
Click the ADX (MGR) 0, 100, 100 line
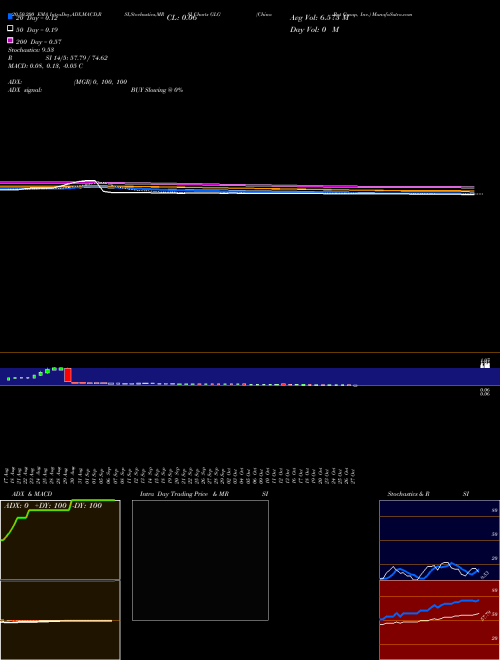67,82
